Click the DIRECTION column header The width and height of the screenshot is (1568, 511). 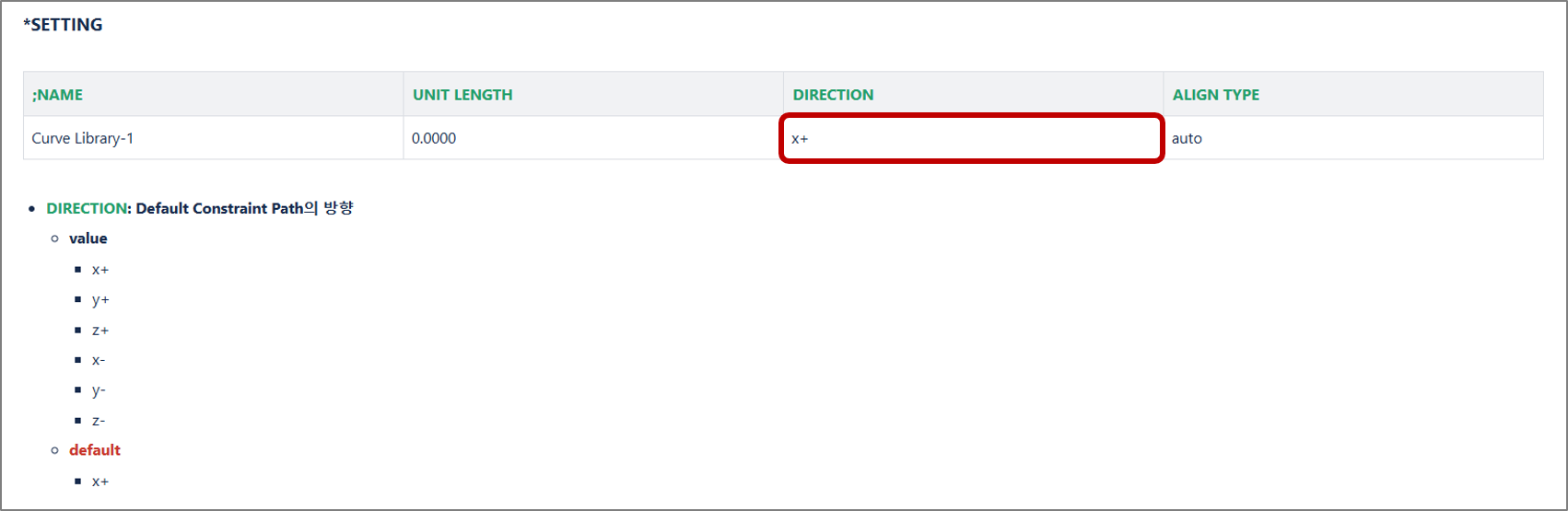(833, 95)
